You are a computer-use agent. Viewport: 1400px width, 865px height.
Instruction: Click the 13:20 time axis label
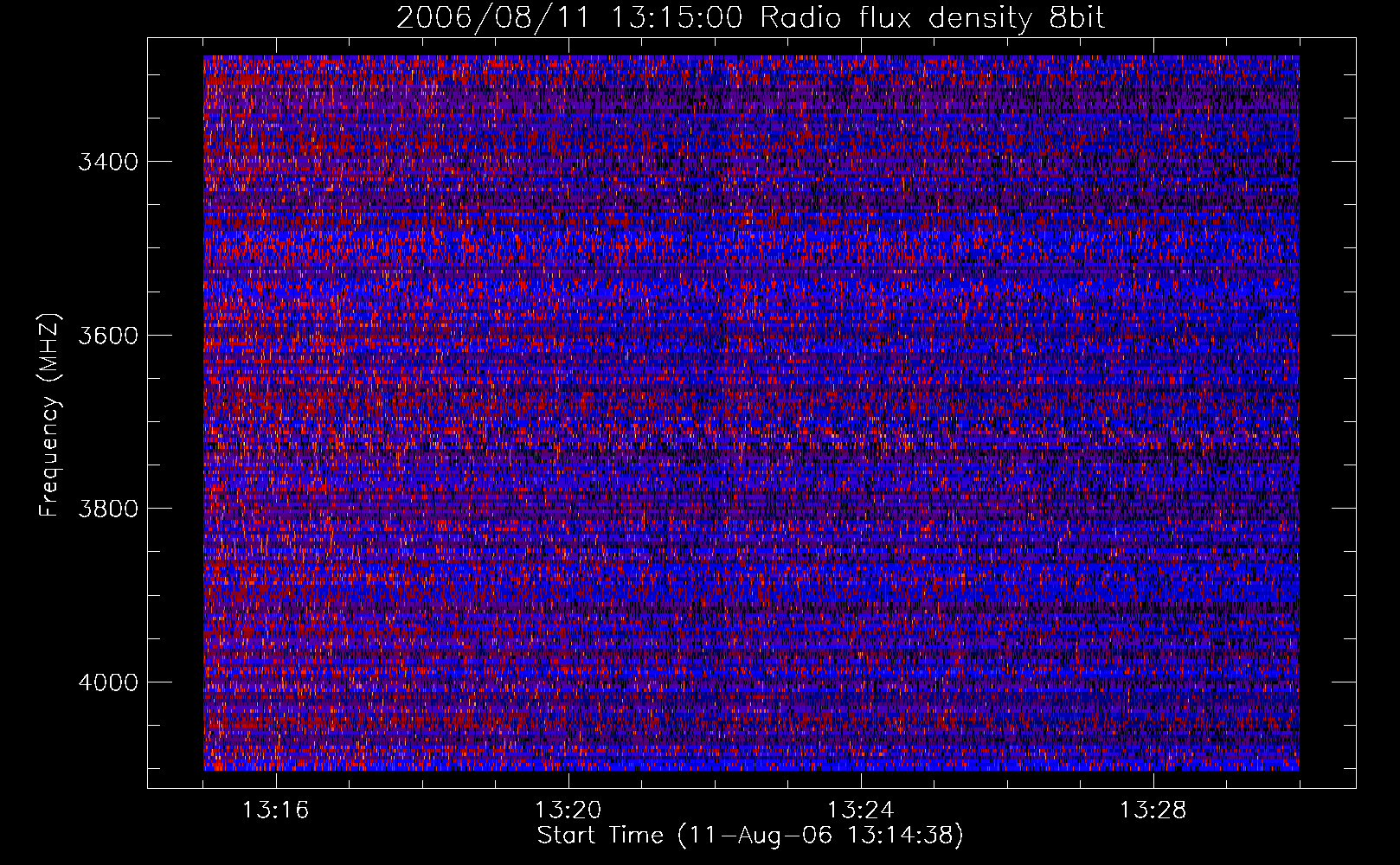[568, 811]
